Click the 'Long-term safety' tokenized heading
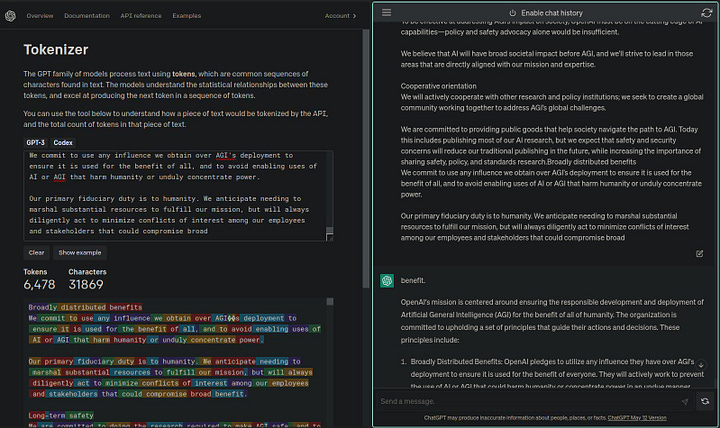 click(61, 416)
